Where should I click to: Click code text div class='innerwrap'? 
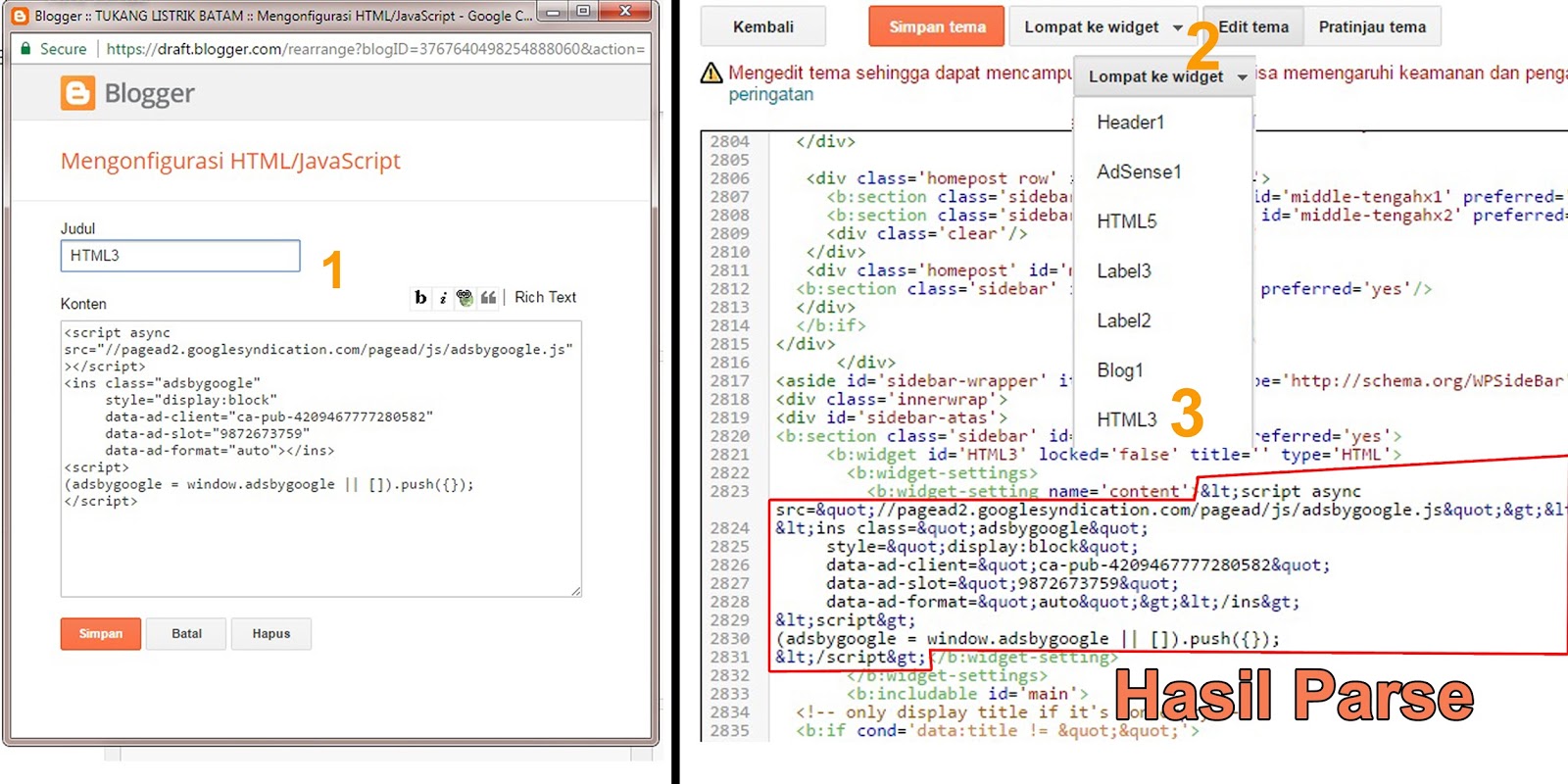click(x=891, y=400)
